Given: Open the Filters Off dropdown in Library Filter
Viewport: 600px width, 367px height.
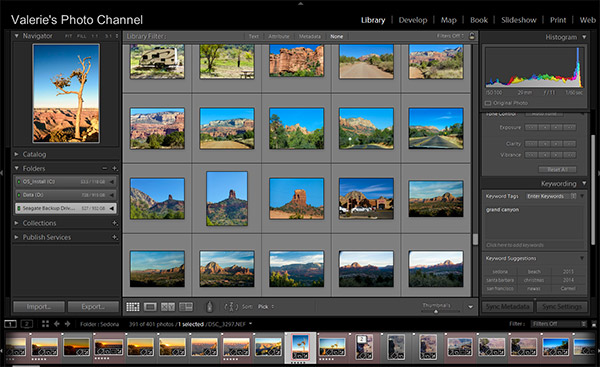Looking at the screenshot, I should (450, 36).
